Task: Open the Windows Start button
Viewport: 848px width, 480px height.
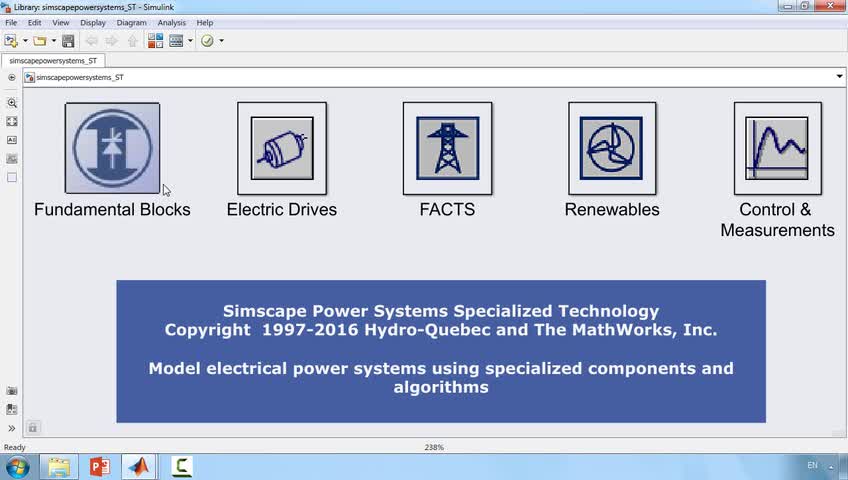Action: tap(17, 467)
